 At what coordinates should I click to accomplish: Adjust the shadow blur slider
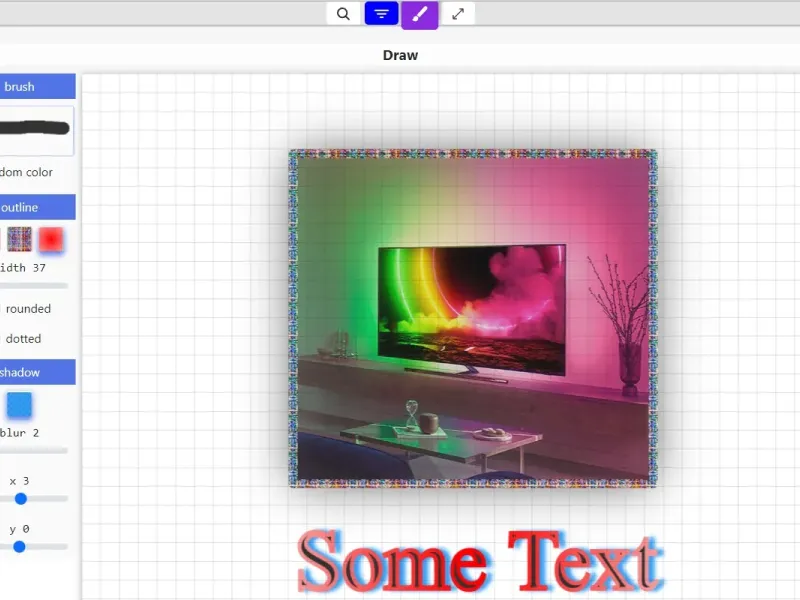click(x=34, y=451)
